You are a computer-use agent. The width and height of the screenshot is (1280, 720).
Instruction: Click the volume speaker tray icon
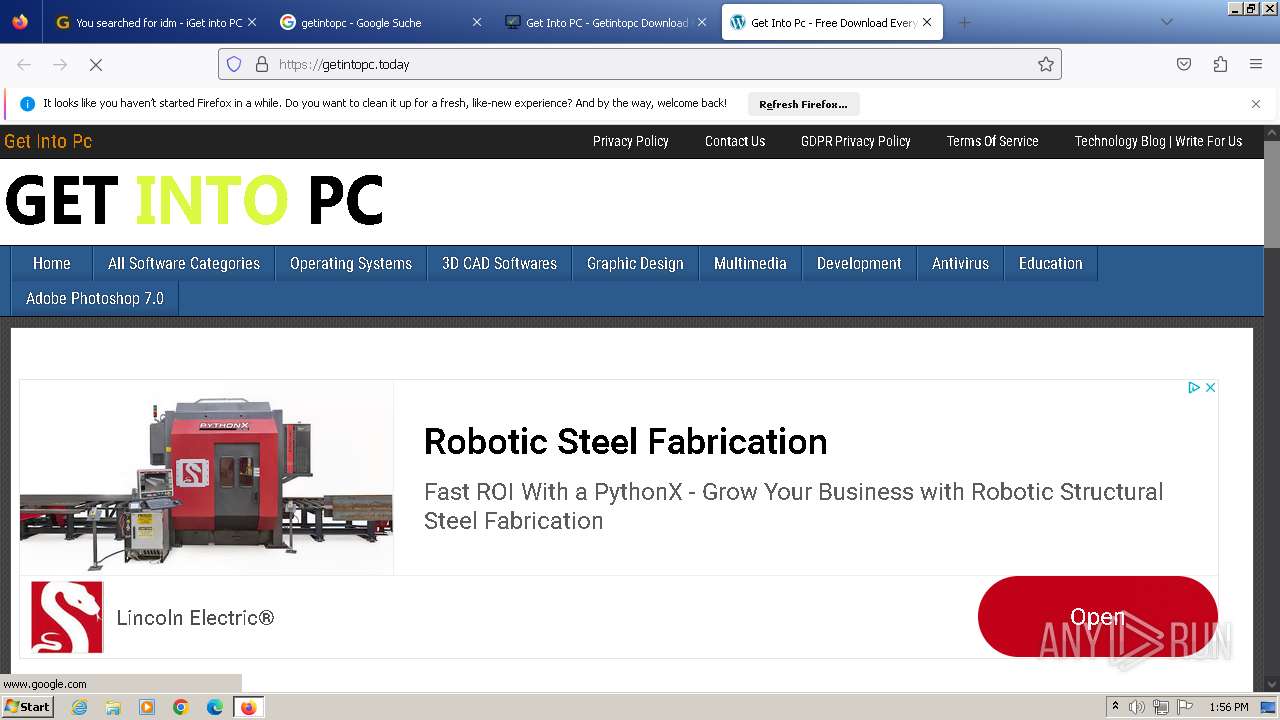(x=1137, y=707)
